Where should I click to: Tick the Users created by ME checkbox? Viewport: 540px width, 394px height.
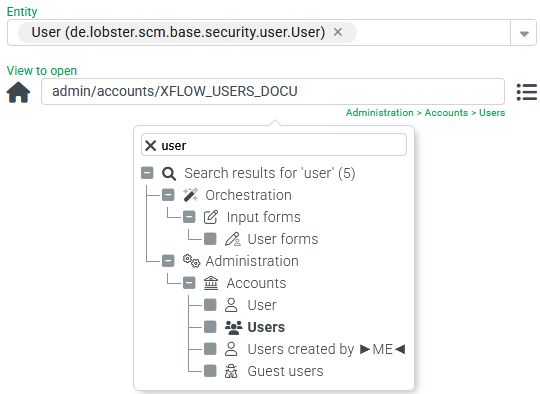point(210,349)
